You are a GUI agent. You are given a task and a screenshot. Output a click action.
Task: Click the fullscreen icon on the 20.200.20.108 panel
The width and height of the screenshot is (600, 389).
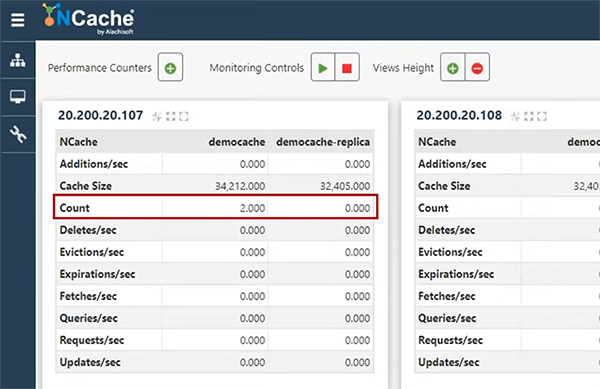(542, 116)
